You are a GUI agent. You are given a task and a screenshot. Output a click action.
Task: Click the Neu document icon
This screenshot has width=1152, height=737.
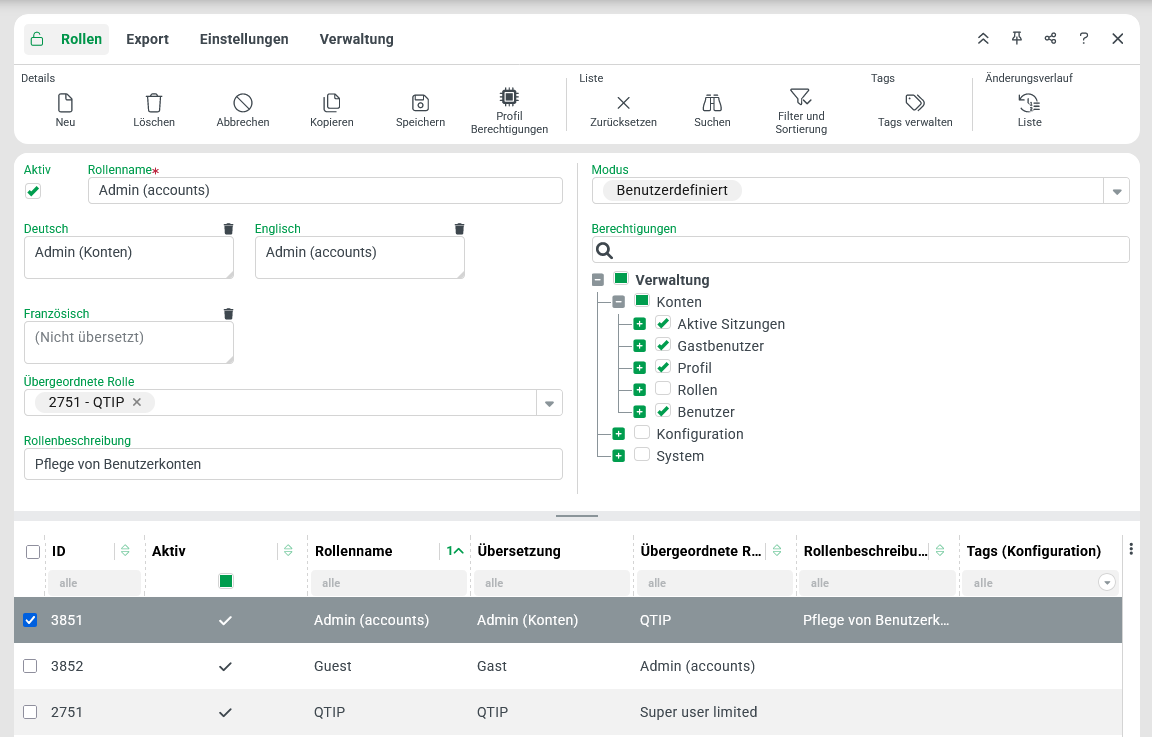click(65, 102)
